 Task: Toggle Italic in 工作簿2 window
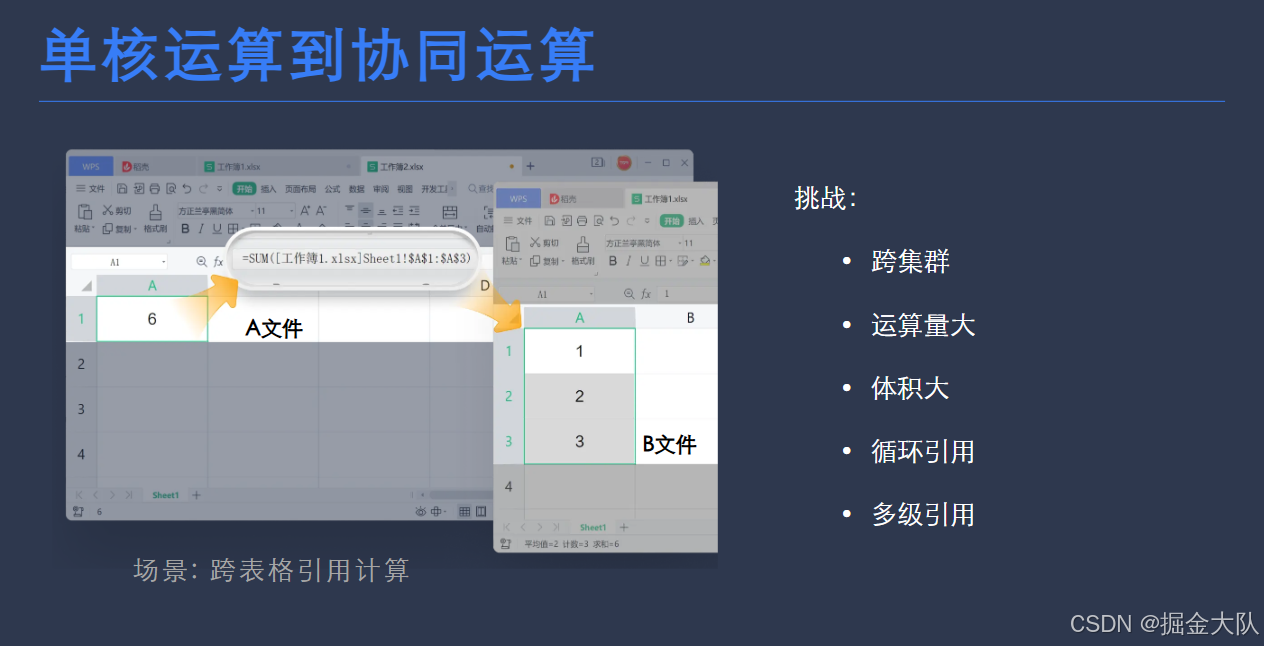coord(201,229)
